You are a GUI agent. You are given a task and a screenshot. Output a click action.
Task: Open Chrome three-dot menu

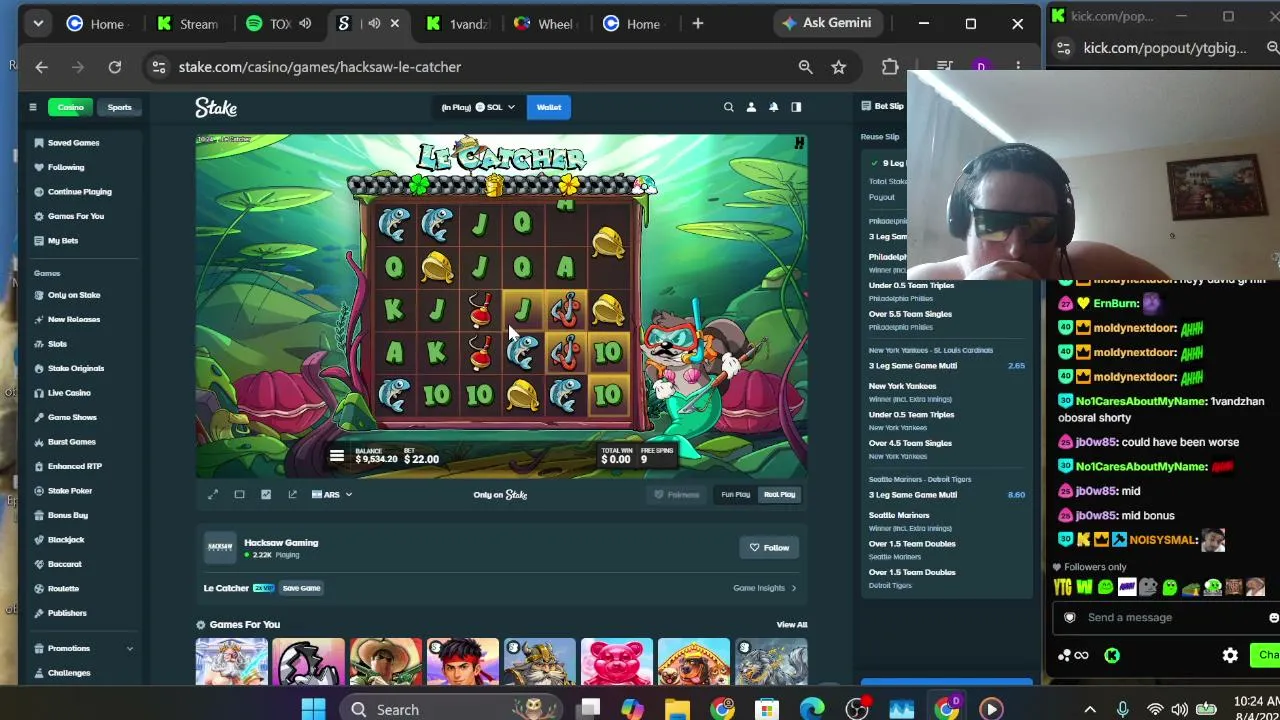coord(1018,67)
